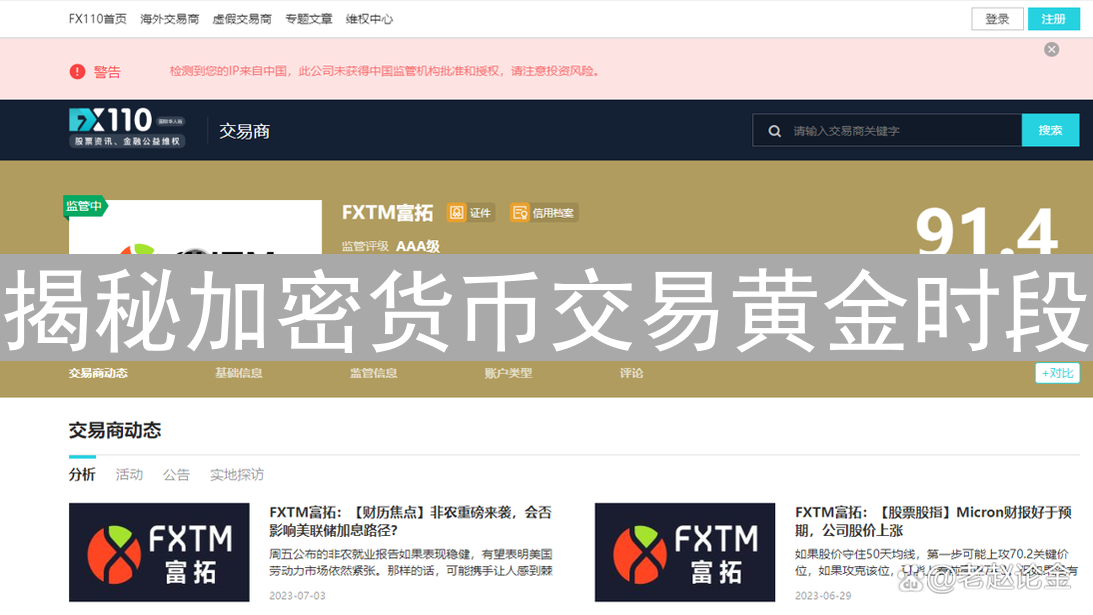
Task: Open the 证件 badge
Action: [471, 213]
